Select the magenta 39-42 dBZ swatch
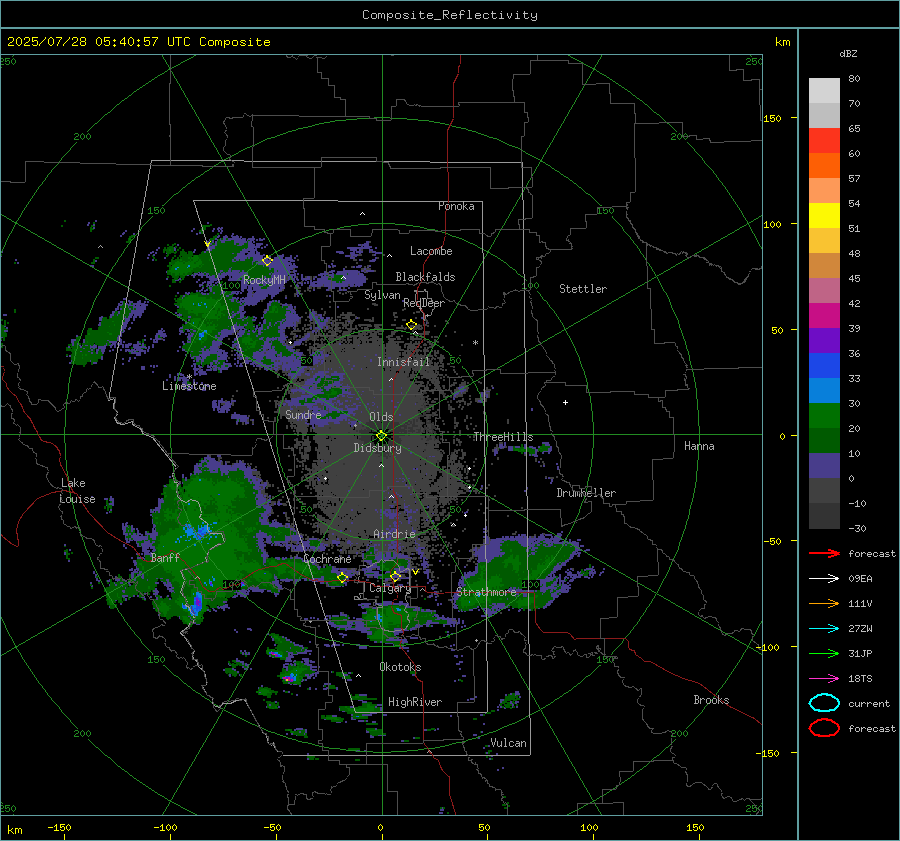Image resolution: width=900 pixels, height=841 pixels. tap(824, 316)
